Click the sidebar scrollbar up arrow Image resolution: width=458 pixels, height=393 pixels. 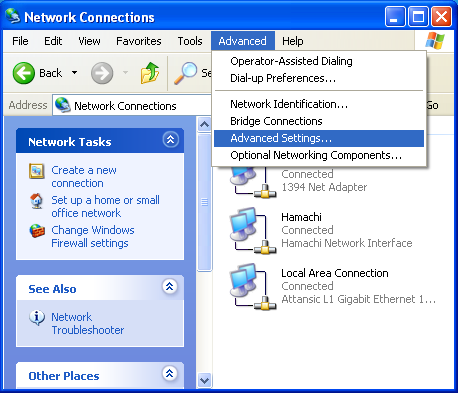[204, 125]
